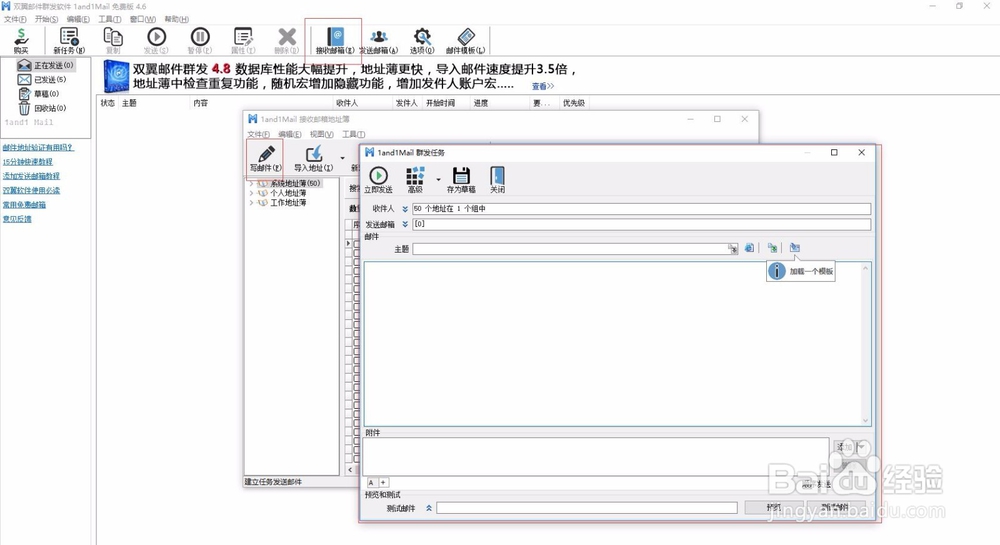Click the 测试邮件 address input field
The image size is (1000, 545).
tap(587, 508)
